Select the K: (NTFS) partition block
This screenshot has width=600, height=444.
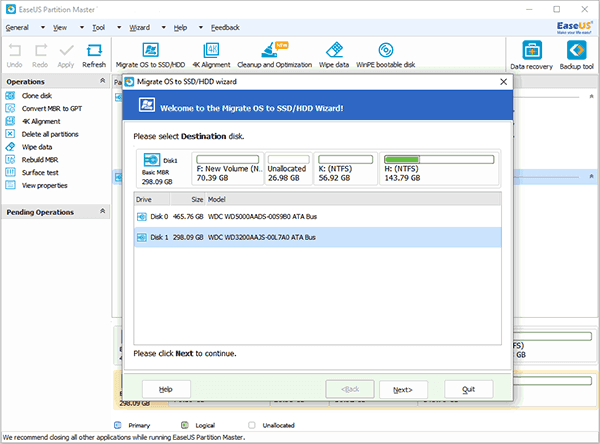click(x=346, y=169)
